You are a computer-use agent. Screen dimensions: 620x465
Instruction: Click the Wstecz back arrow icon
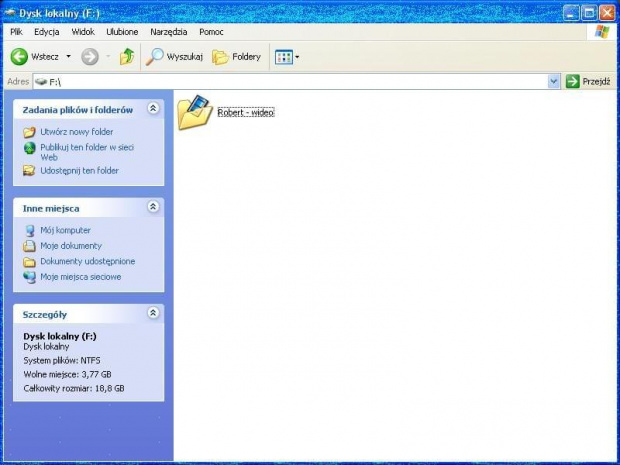(x=19, y=57)
